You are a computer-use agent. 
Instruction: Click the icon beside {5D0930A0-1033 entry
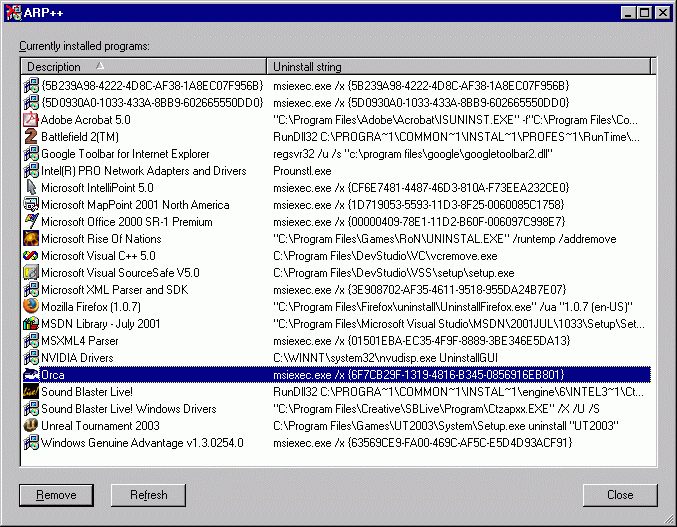pos(31,102)
